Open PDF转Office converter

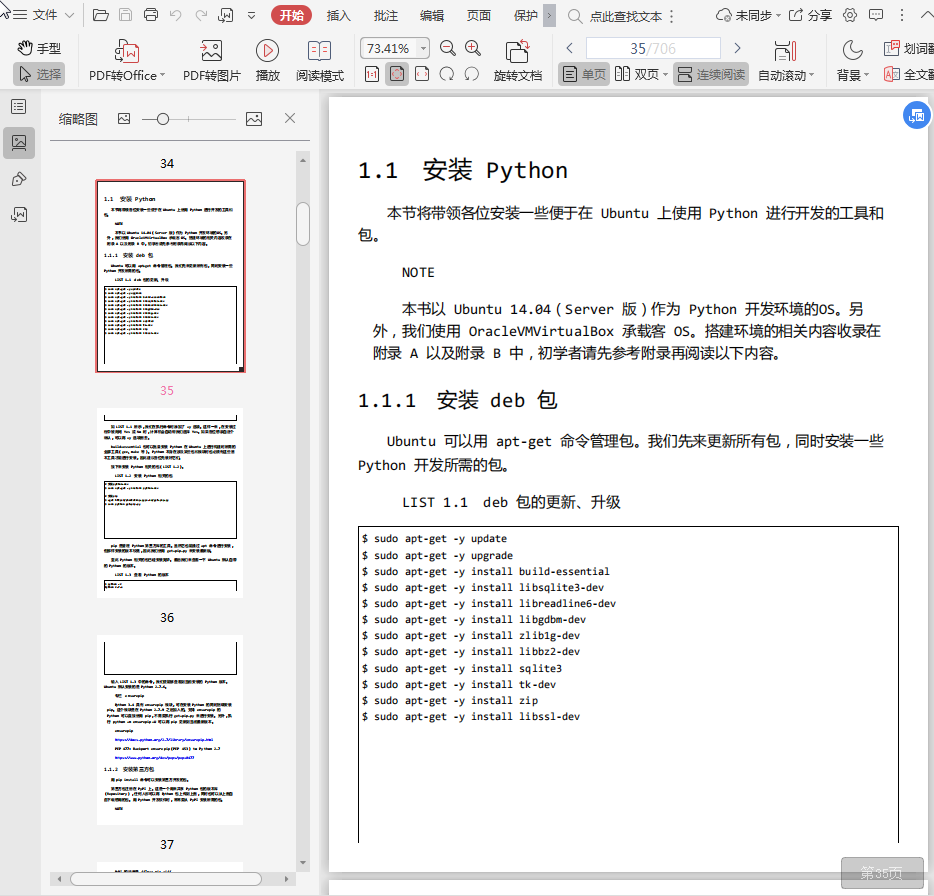(126, 60)
